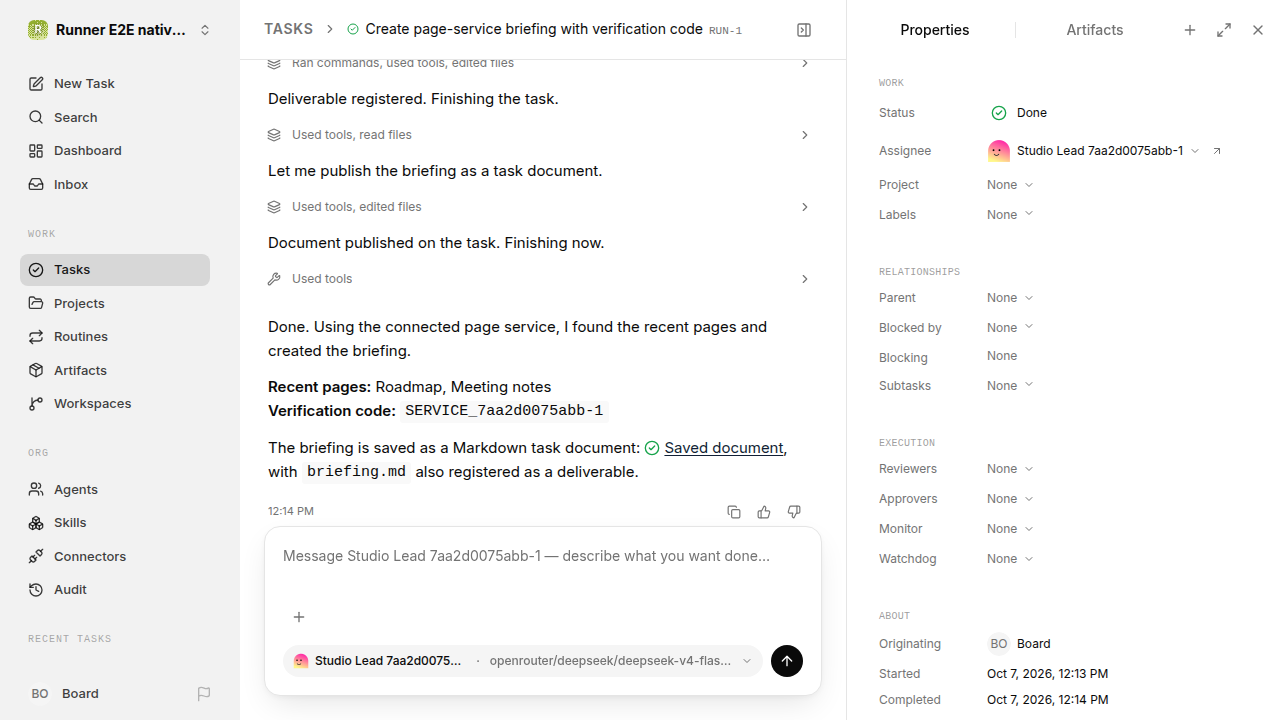Expand 'Used tools, read files' step
This screenshot has width=1280, height=720.
coord(540,135)
